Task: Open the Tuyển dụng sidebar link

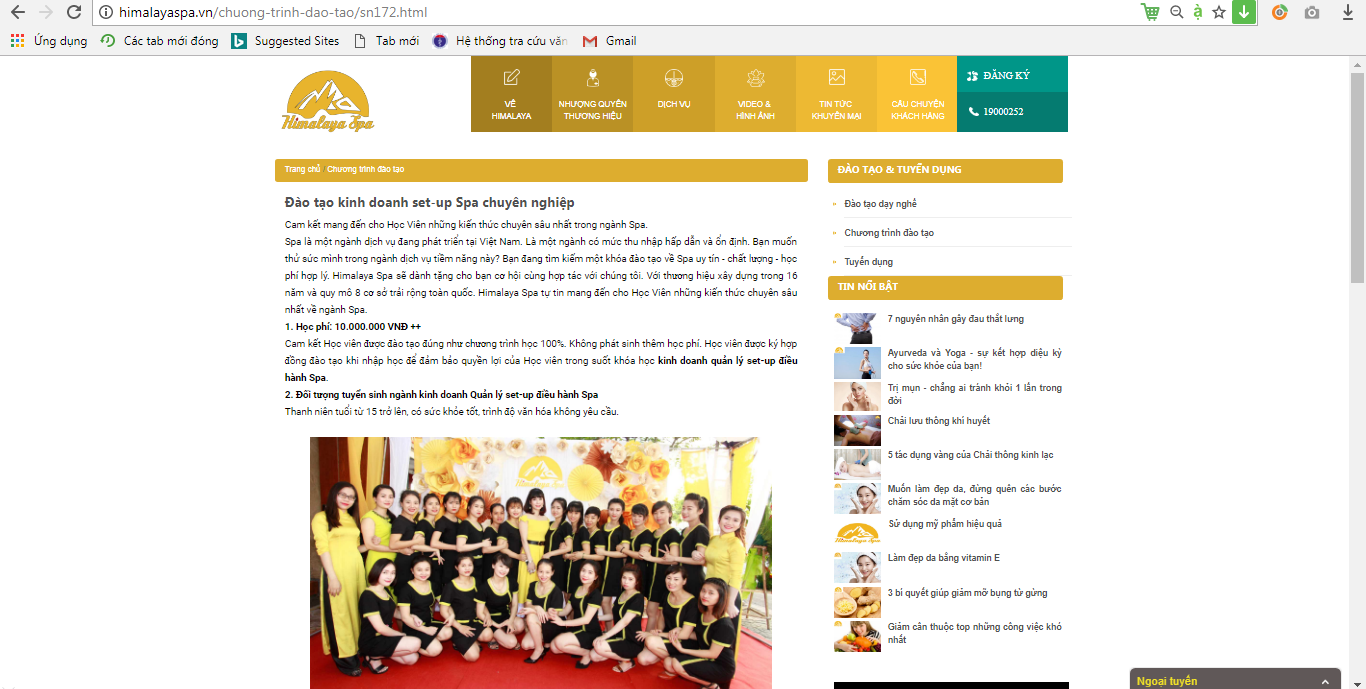Action: 868,262
